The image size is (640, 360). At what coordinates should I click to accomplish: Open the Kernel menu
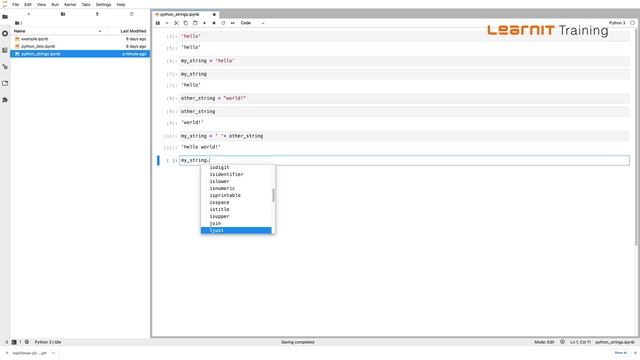click(x=70, y=4)
